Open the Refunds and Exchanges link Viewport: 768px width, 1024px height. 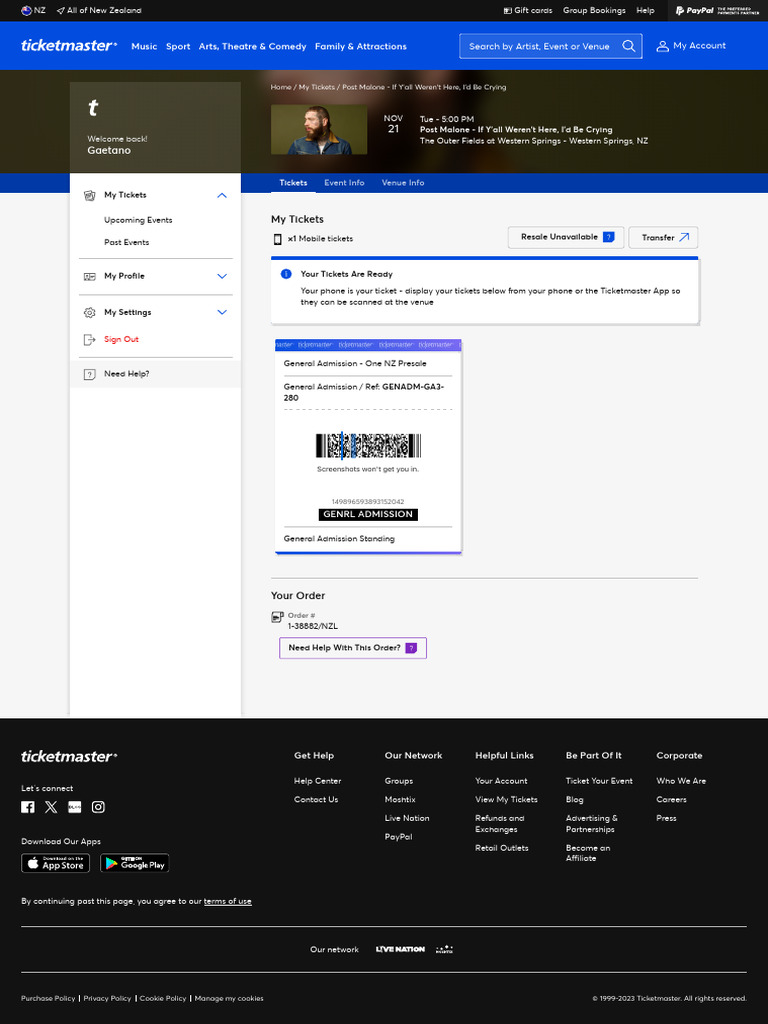(x=500, y=824)
